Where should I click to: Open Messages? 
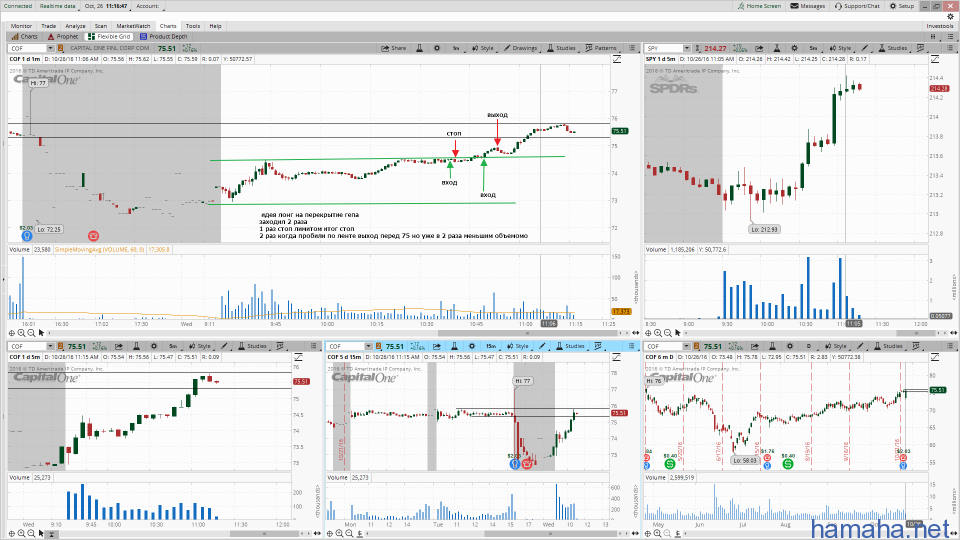(808, 6)
